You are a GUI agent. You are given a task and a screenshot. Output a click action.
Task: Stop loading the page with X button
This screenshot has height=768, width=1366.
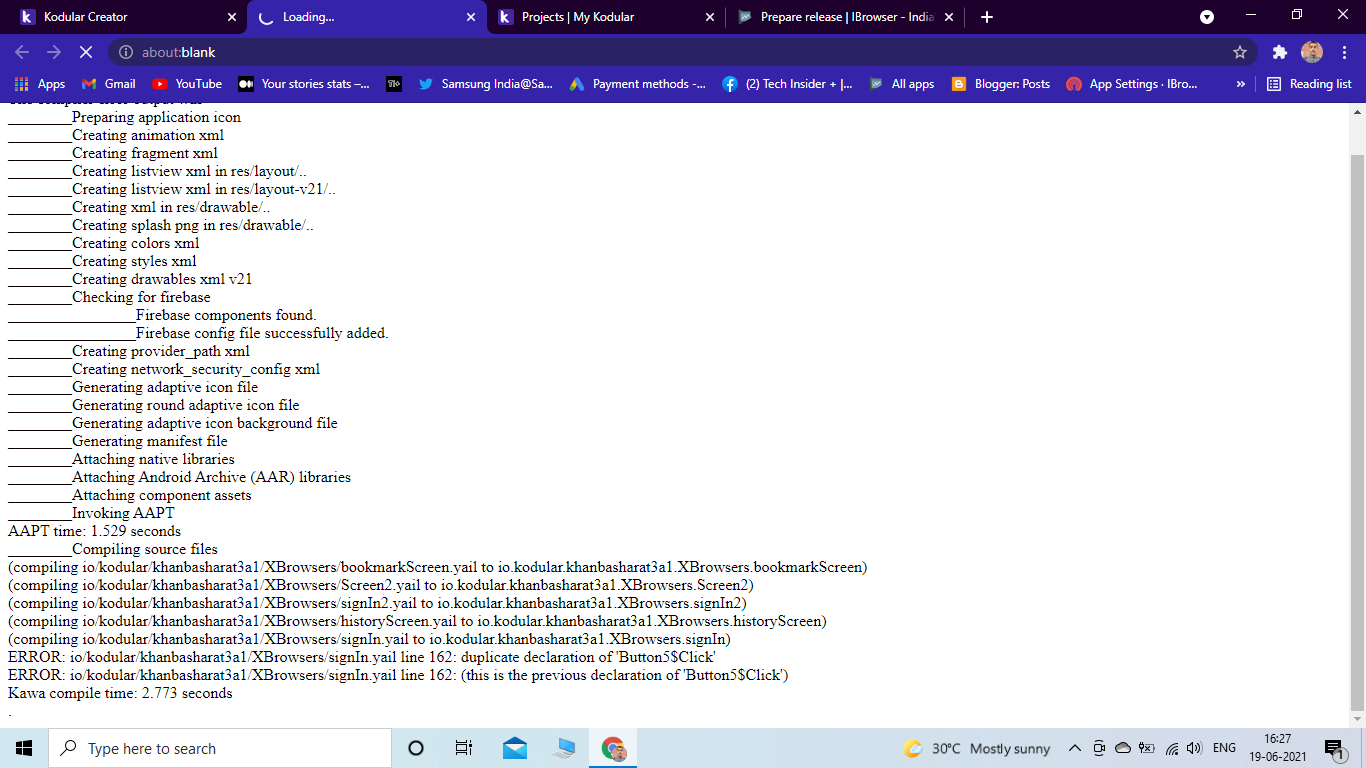pyautogui.click(x=86, y=52)
